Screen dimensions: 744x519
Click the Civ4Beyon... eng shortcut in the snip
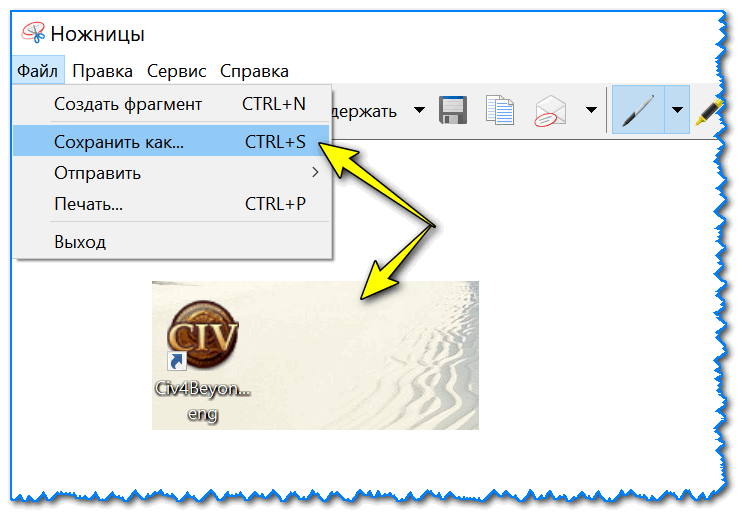[203, 361]
